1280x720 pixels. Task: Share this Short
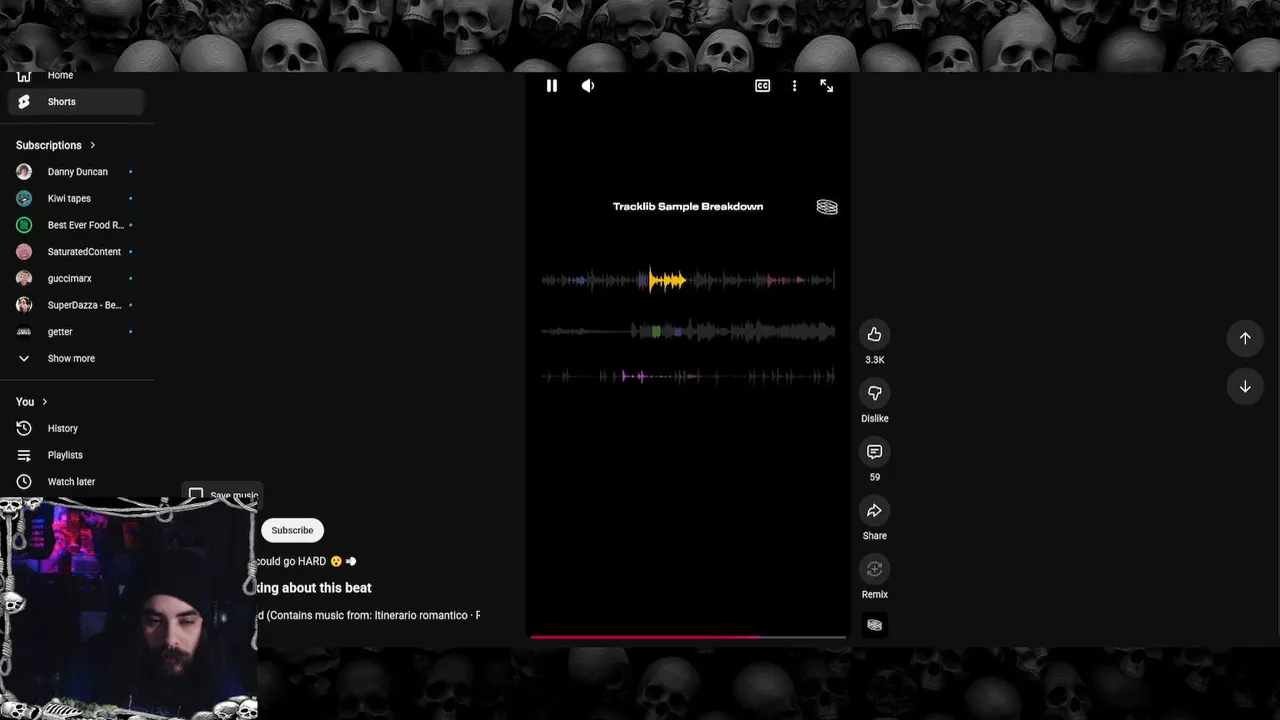pyautogui.click(x=874, y=511)
